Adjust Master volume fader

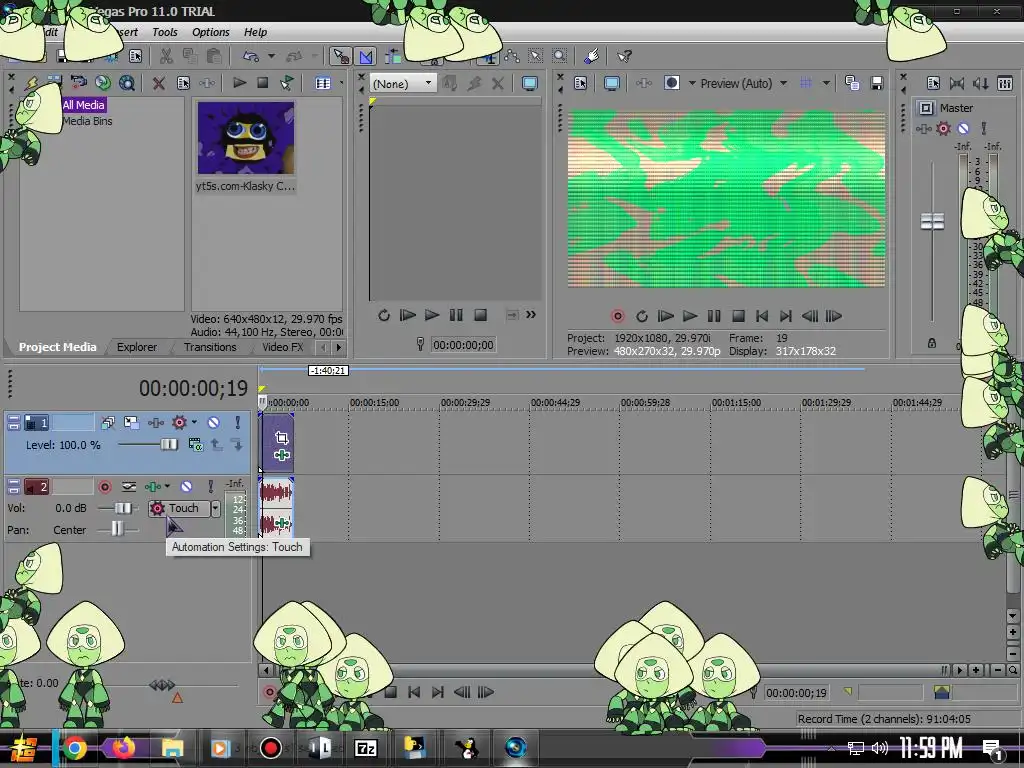coord(932,221)
